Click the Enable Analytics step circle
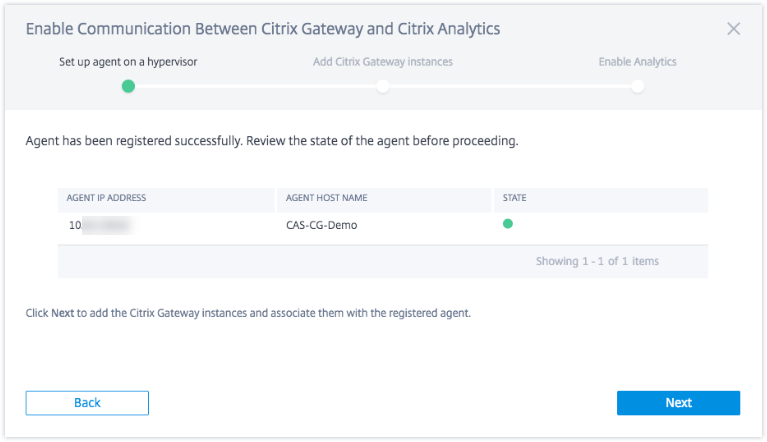767x442 pixels. tap(637, 86)
